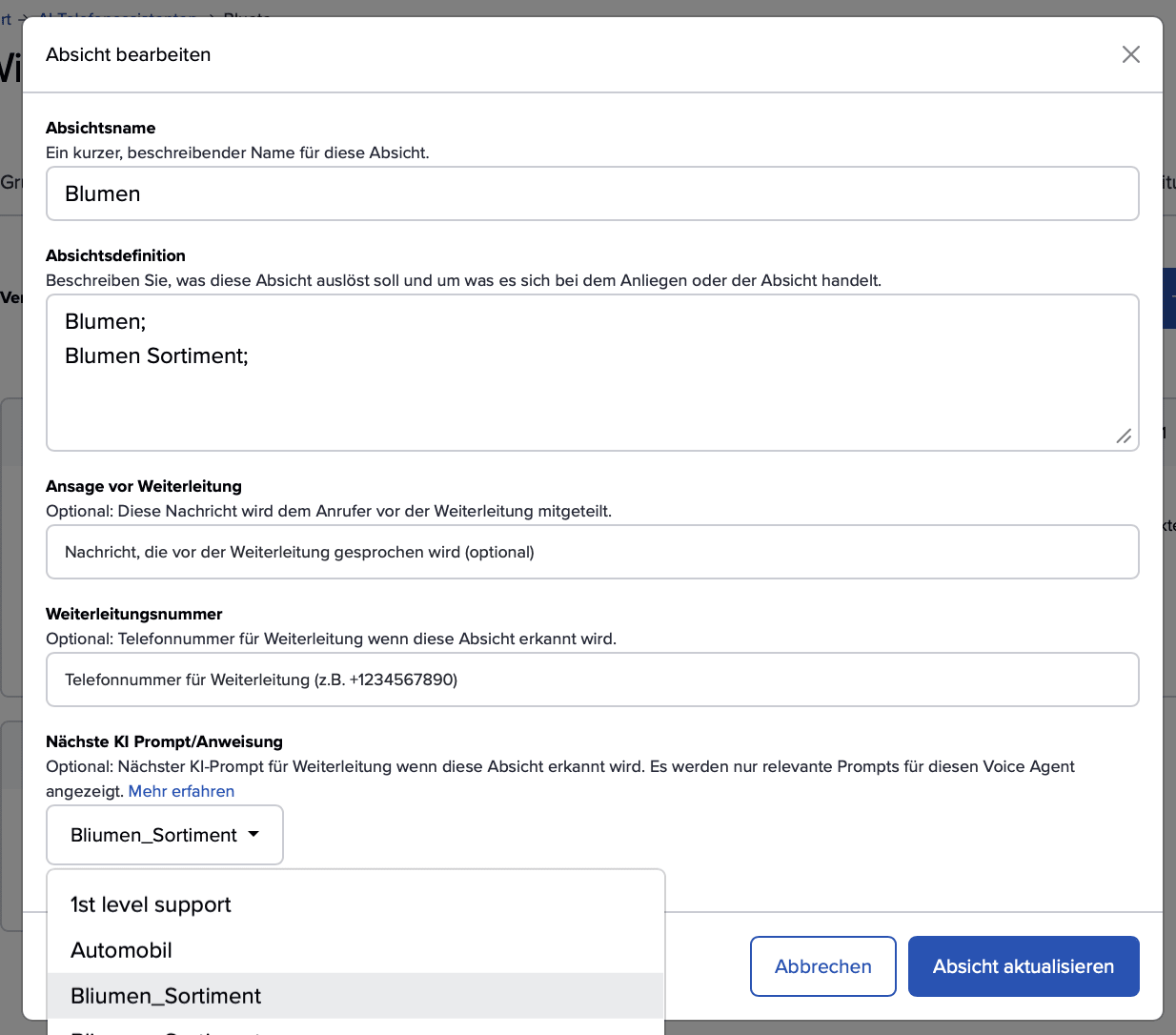Open the Mehr erfahren link
The width and height of the screenshot is (1176, 1035).
click(x=181, y=791)
